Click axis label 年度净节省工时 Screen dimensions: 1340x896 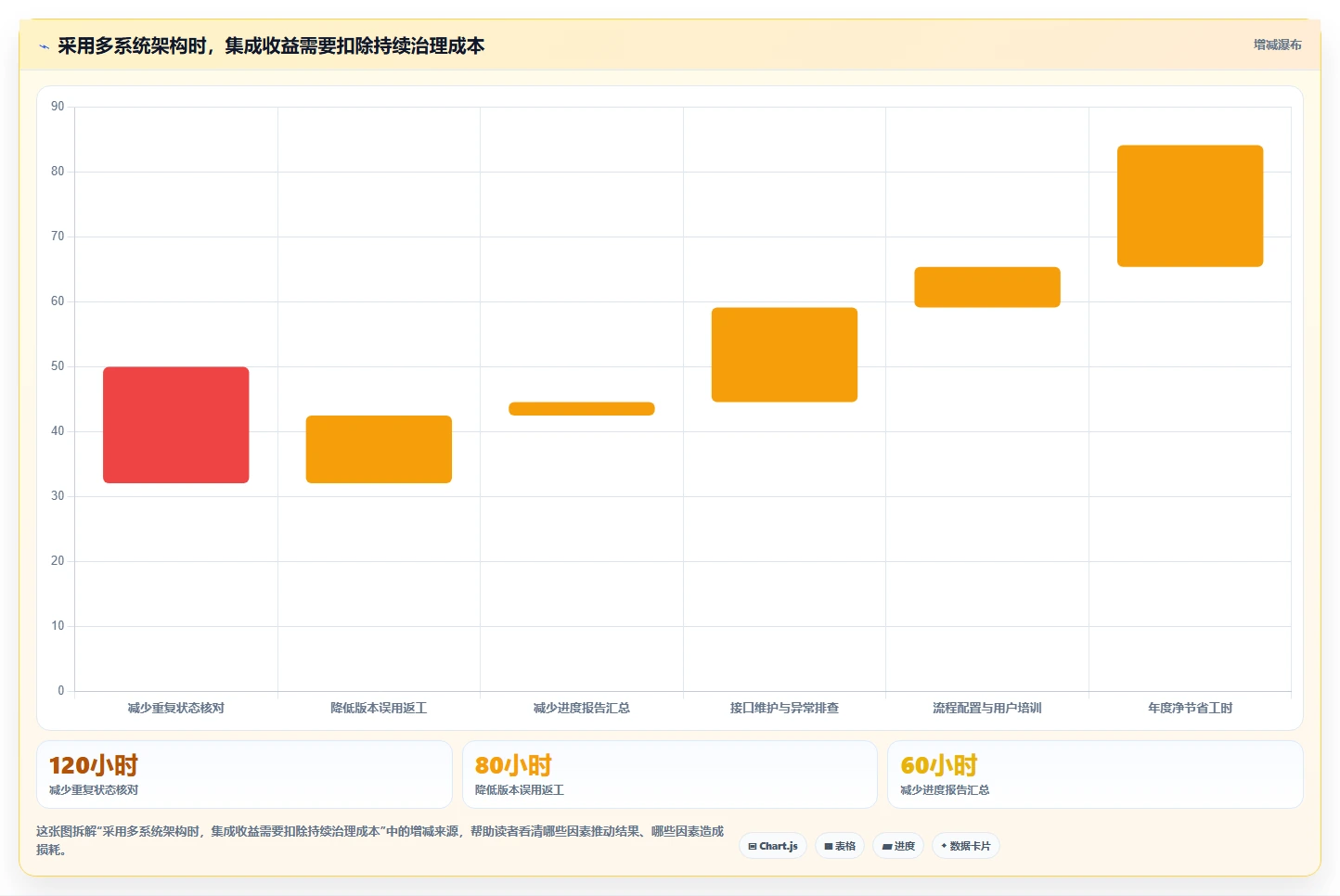[1190, 708]
